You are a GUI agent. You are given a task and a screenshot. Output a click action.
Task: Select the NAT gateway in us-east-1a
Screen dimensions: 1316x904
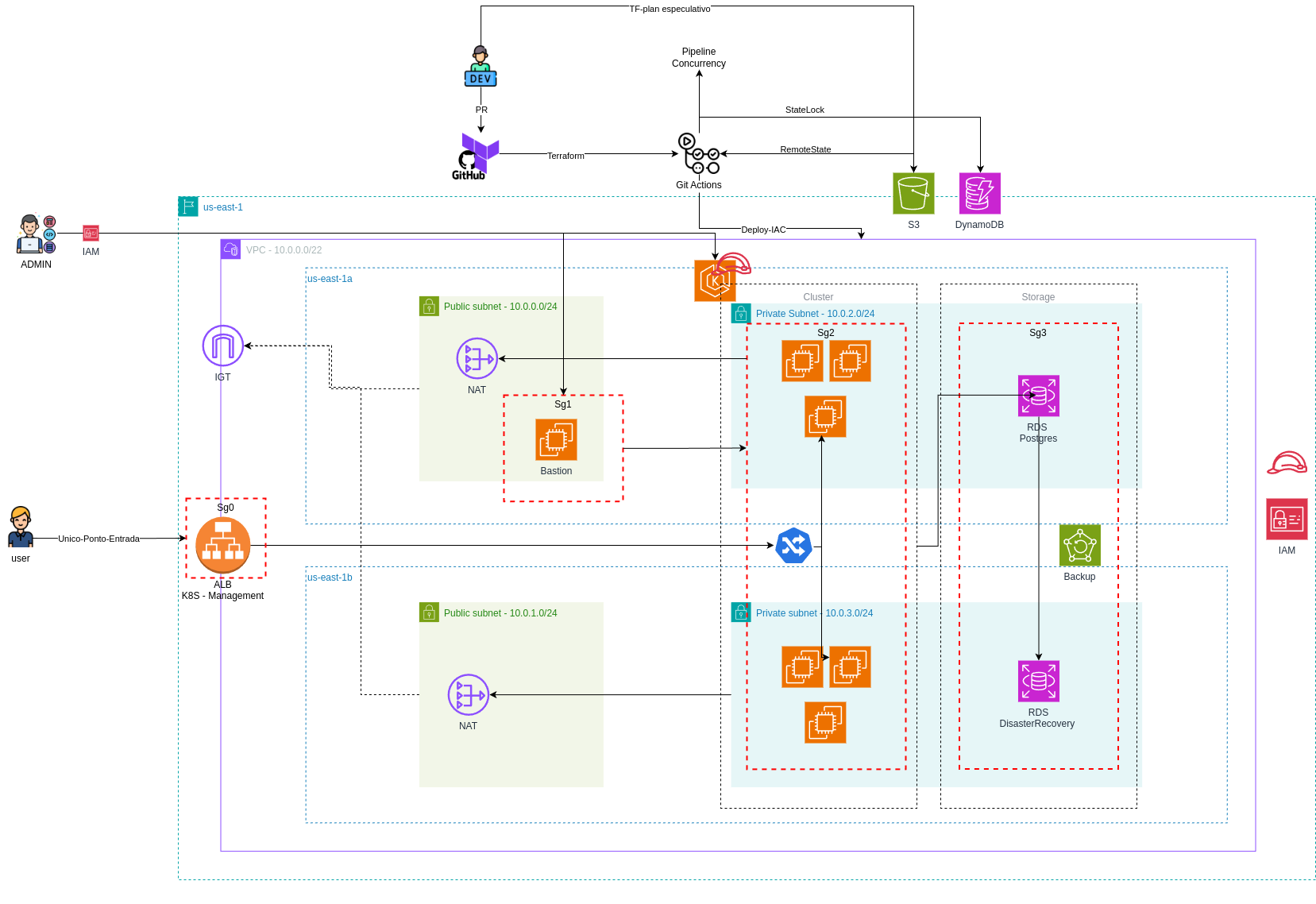click(x=477, y=358)
